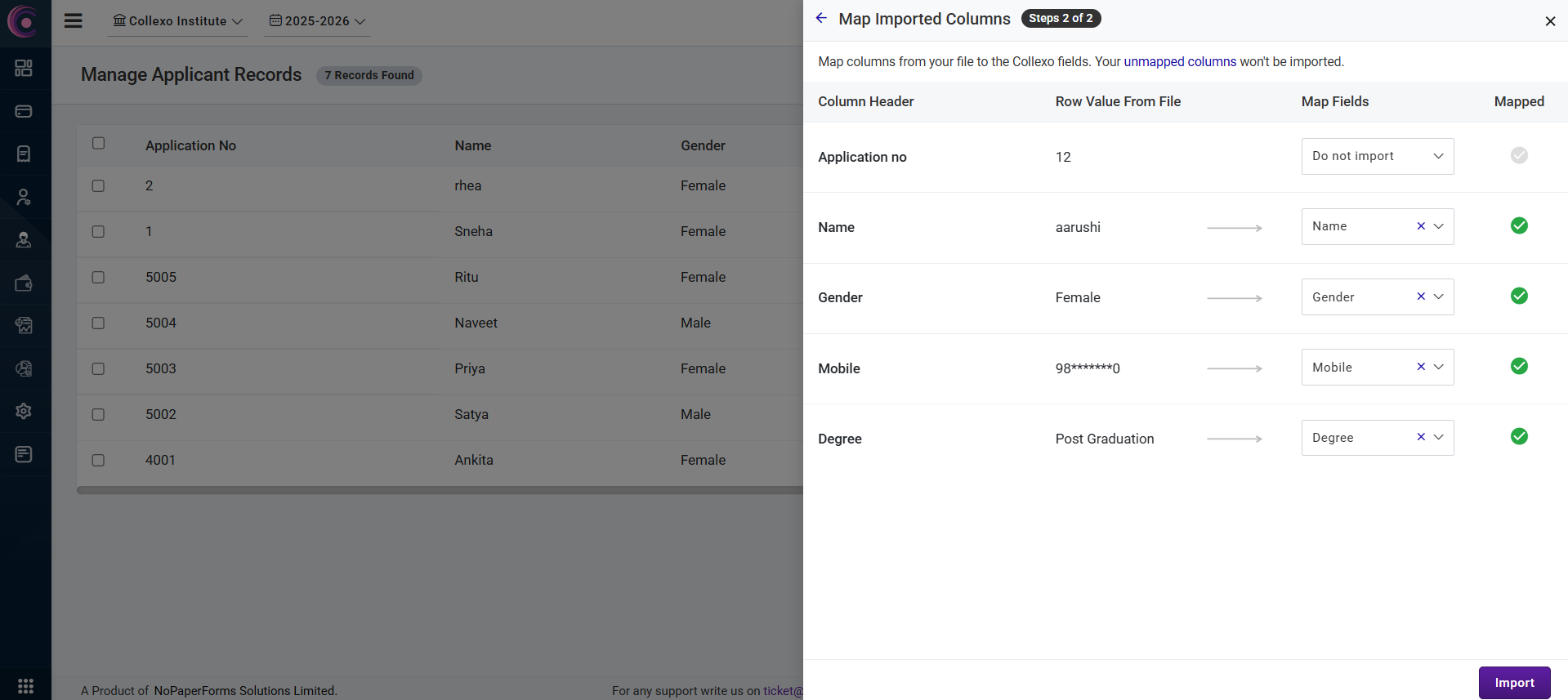1568x700 pixels.
Task: Open the Application no mapping dropdown
Action: coord(1377,156)
